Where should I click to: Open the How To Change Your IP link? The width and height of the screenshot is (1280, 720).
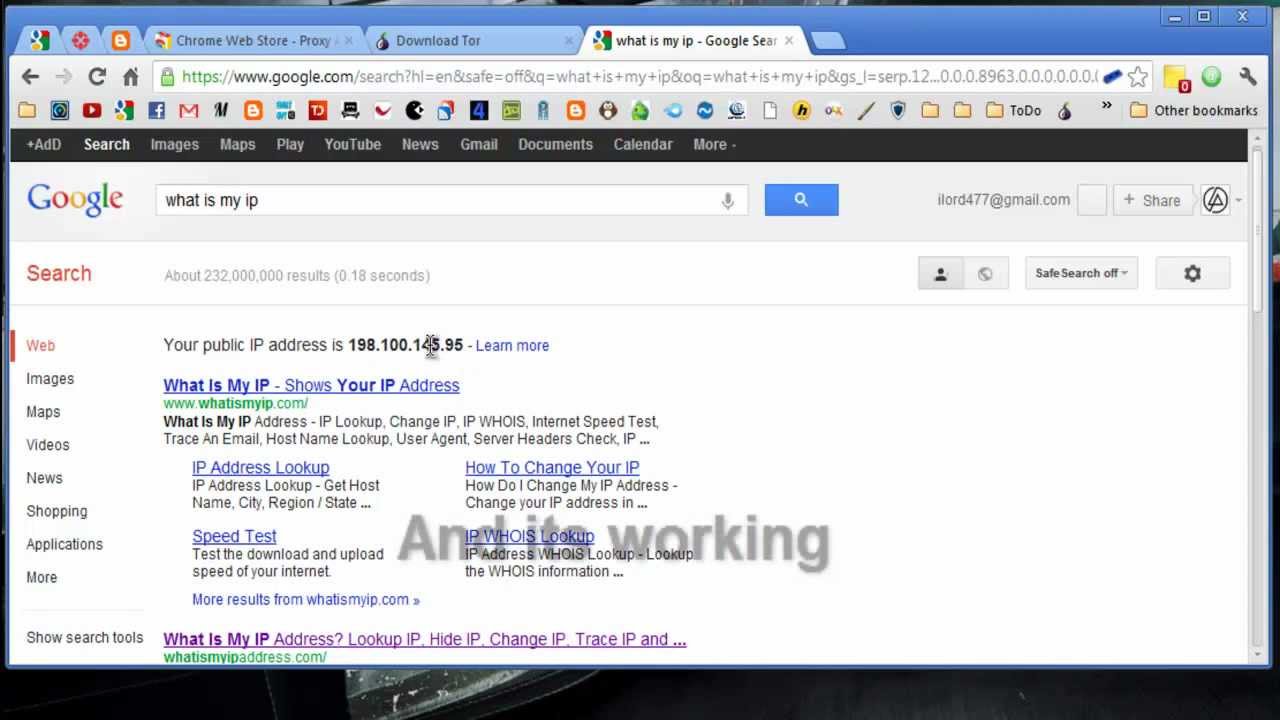552,467
